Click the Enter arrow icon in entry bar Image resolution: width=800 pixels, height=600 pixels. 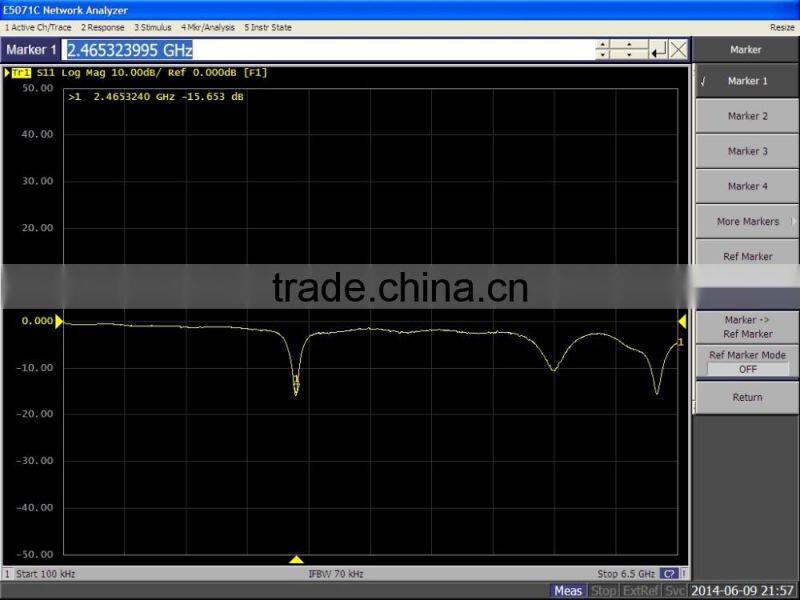[x=658, y=50]
